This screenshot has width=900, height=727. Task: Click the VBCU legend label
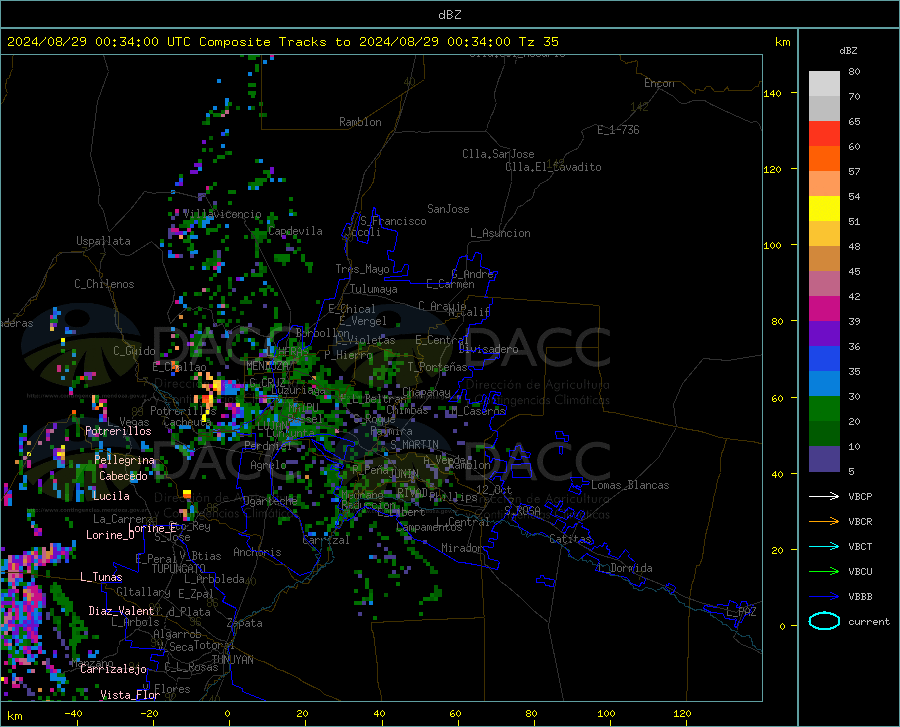pos(860,572)
